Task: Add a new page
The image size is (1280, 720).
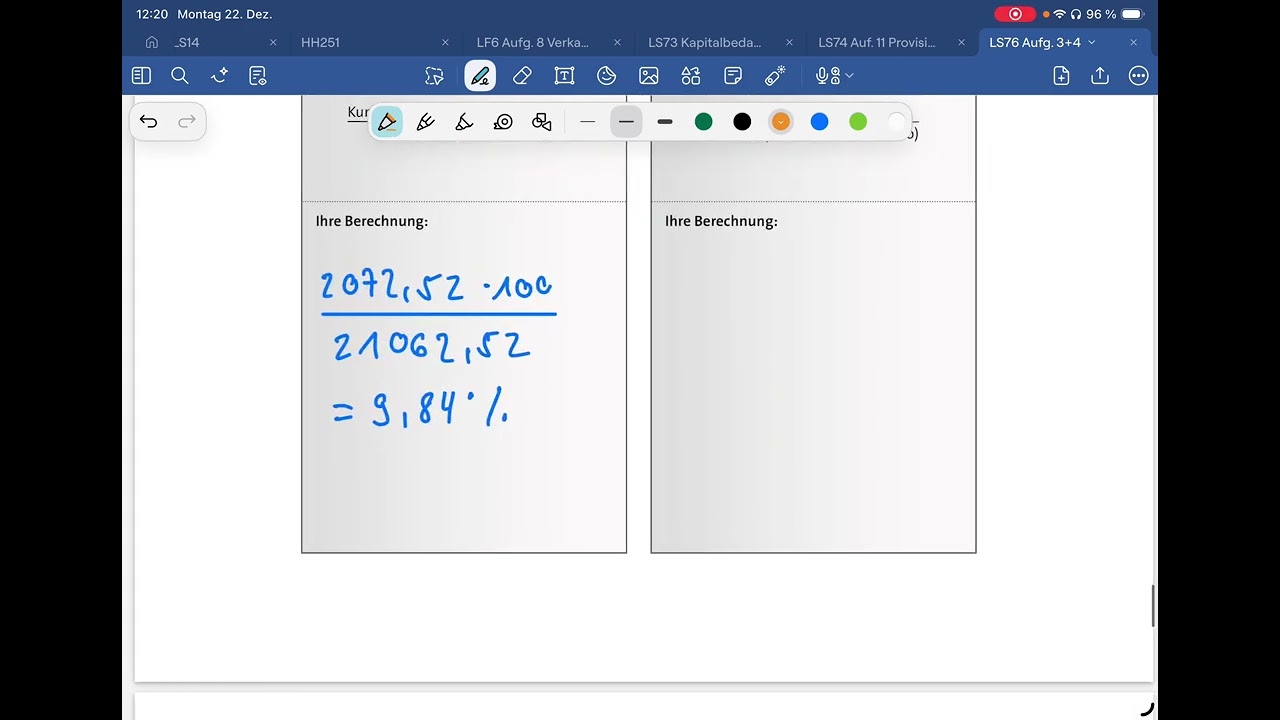Action: click(x=1062, y=76)
